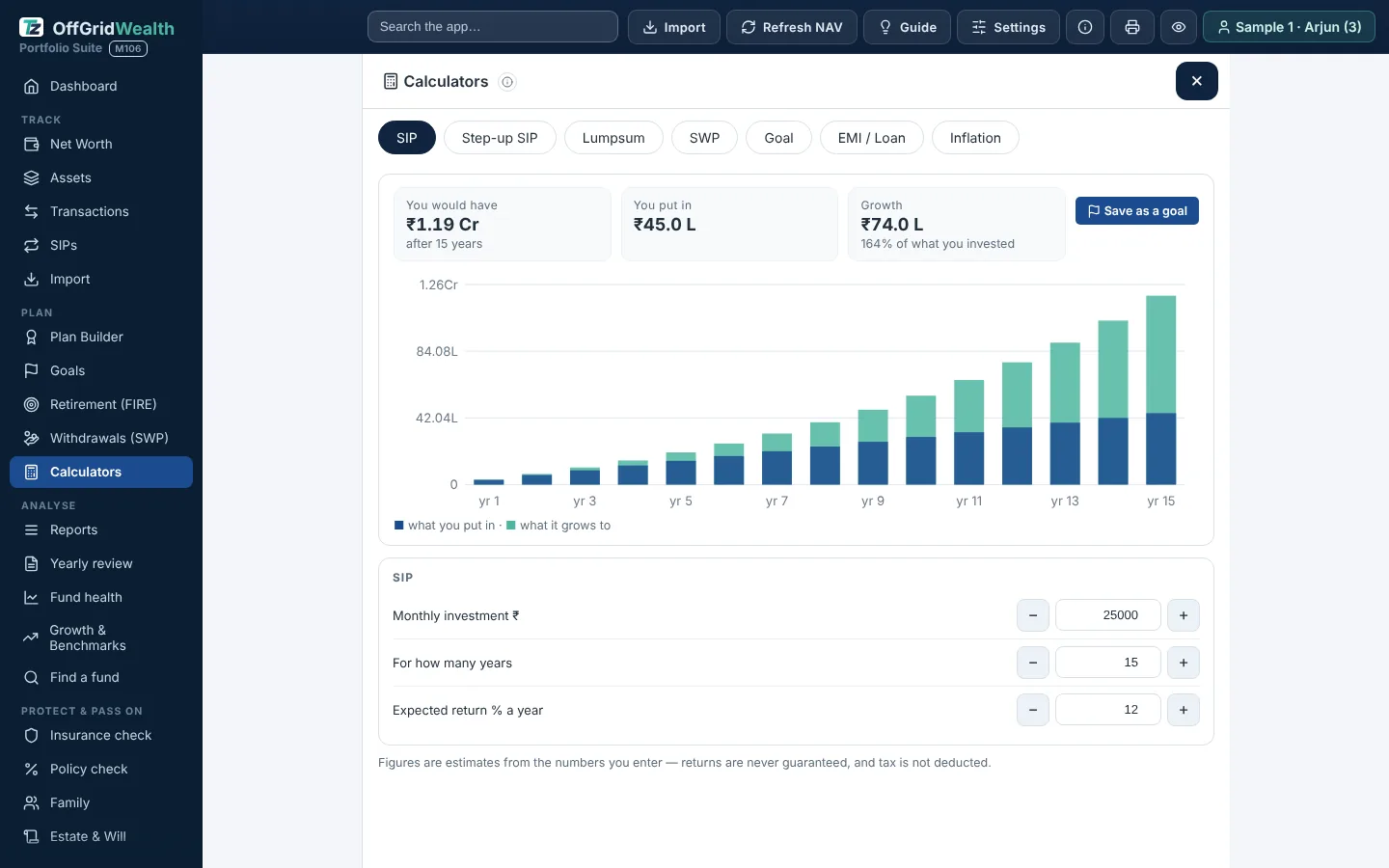The height and width of the screenshot is (868, 1389).
Task: Open Plan Builder
Action: 101,337
